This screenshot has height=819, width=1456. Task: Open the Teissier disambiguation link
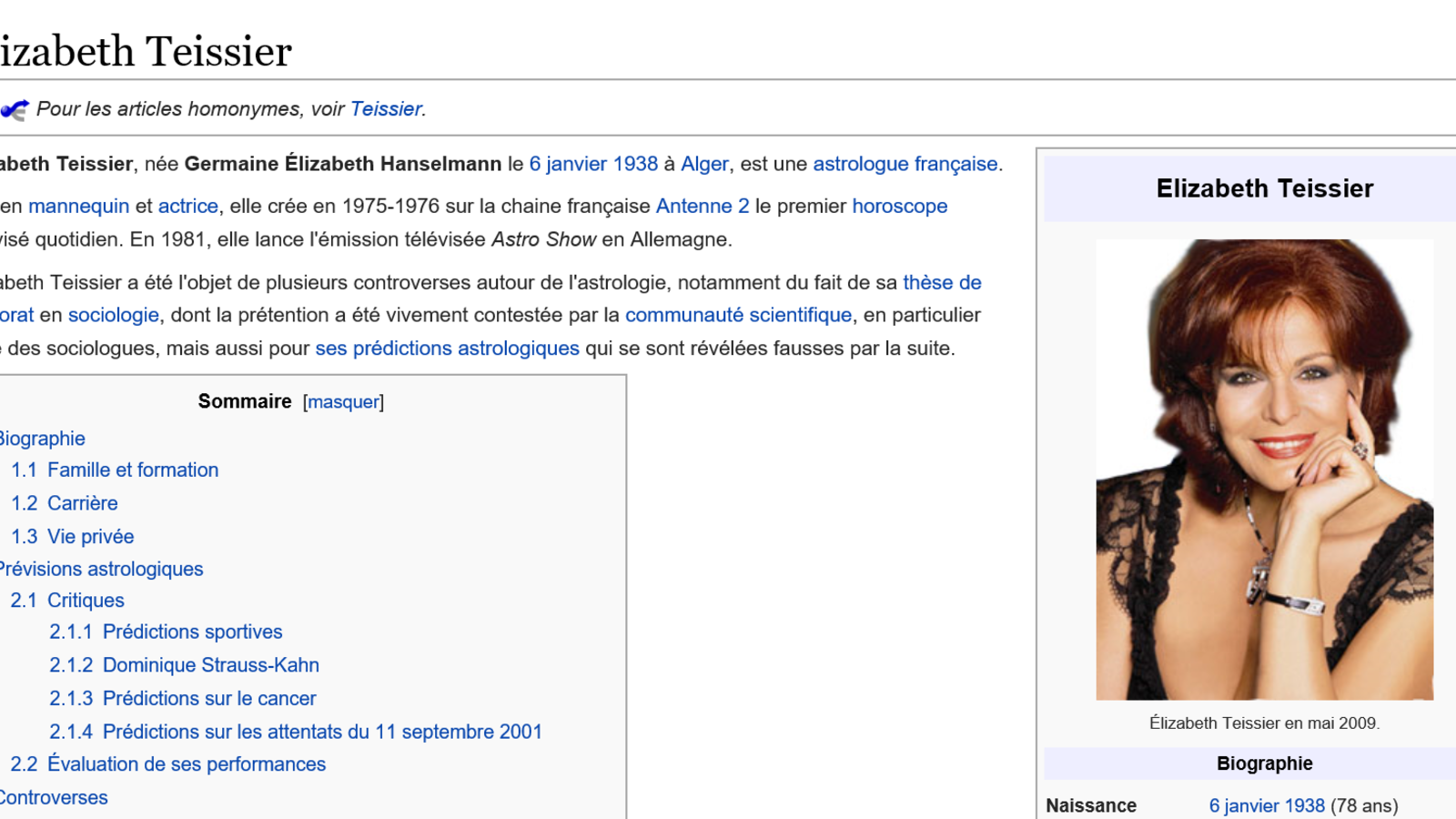(x=386, y=109)
